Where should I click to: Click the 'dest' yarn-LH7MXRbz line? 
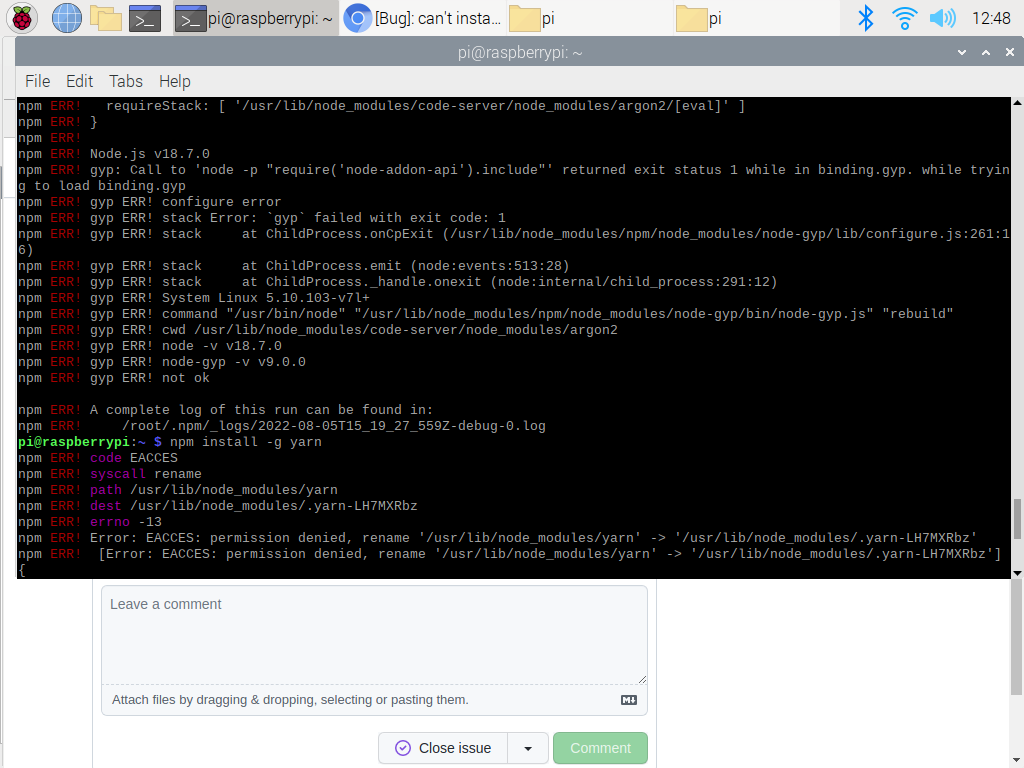coord(253,506)
